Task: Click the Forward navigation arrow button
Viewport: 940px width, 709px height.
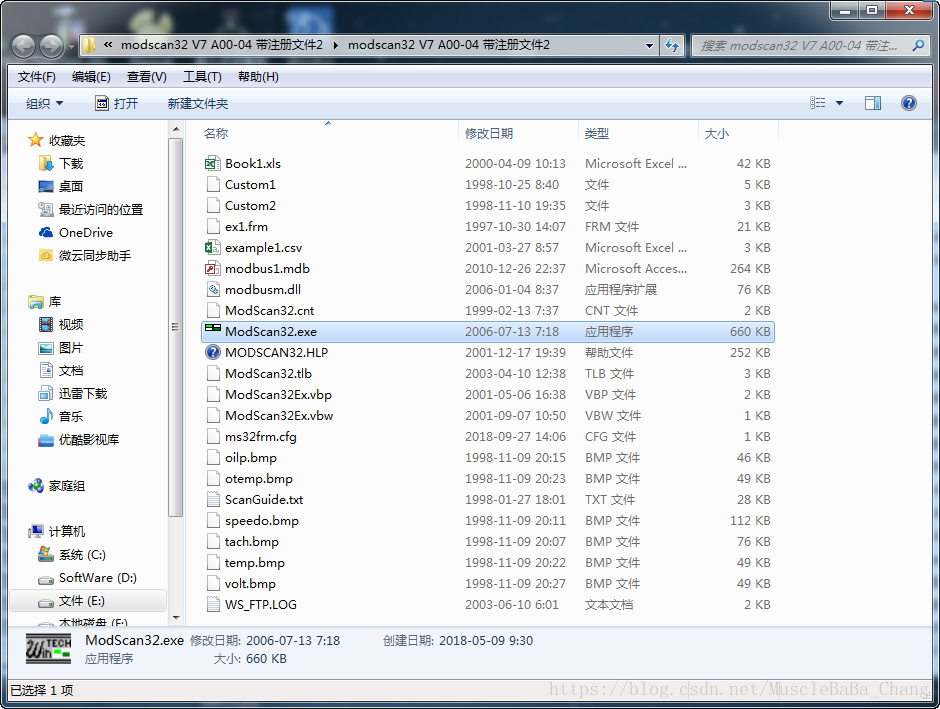Action: click(x=52, y=46)
